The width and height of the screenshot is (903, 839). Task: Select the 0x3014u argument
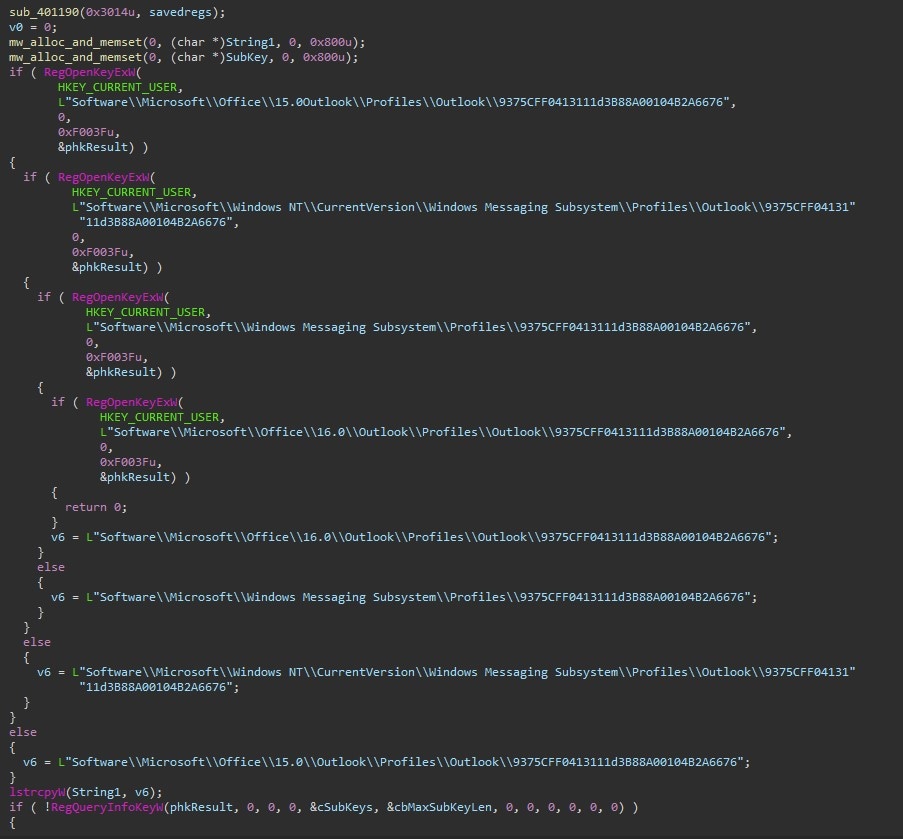111,12
